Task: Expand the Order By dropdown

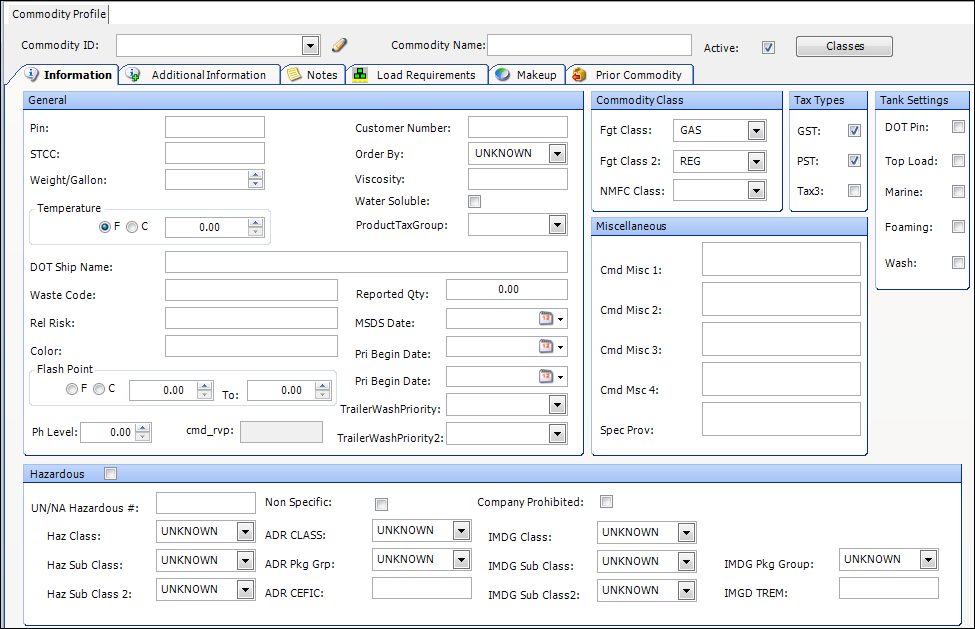Action: (x=557, y=153)
